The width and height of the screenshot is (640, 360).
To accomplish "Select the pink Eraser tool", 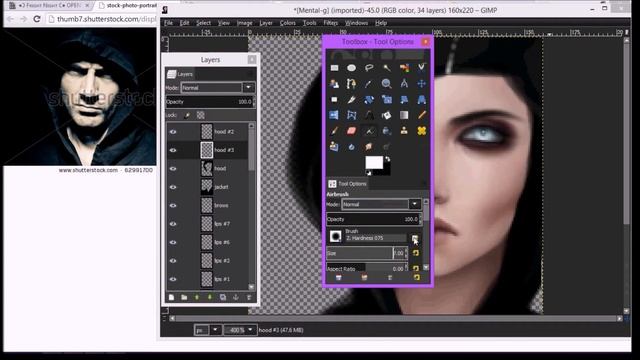I will 351,131.
